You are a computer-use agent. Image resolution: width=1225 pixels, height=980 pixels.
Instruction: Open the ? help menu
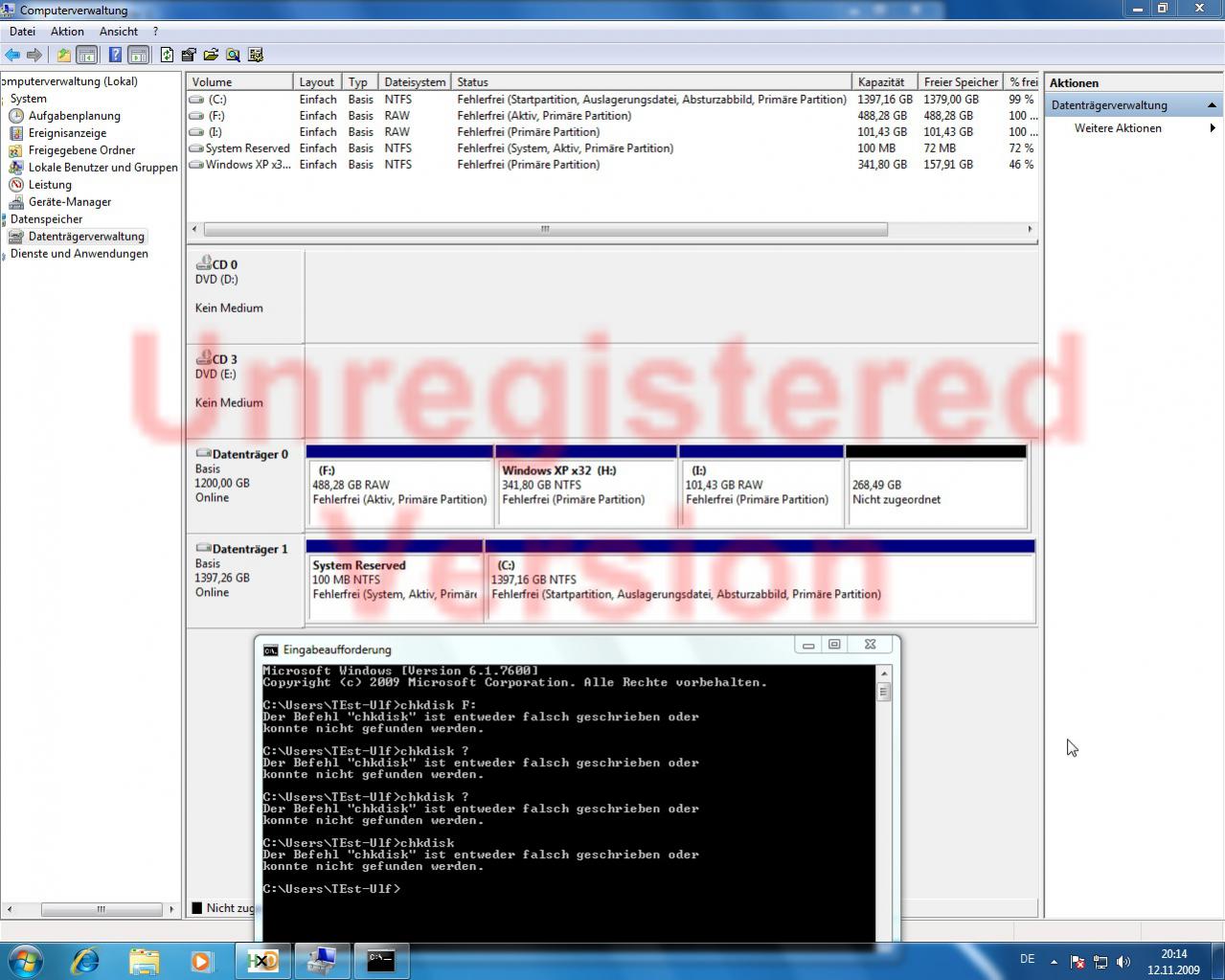(155, 32)
